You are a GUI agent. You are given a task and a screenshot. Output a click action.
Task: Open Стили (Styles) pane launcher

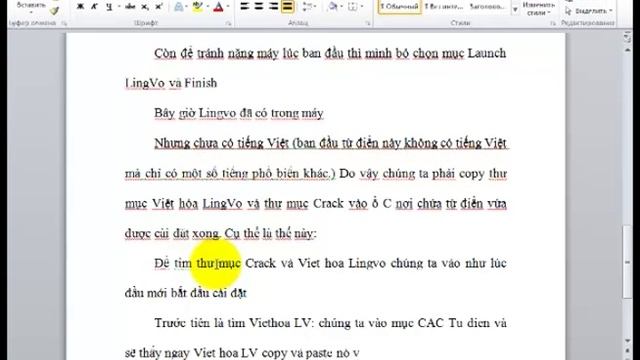553,24
